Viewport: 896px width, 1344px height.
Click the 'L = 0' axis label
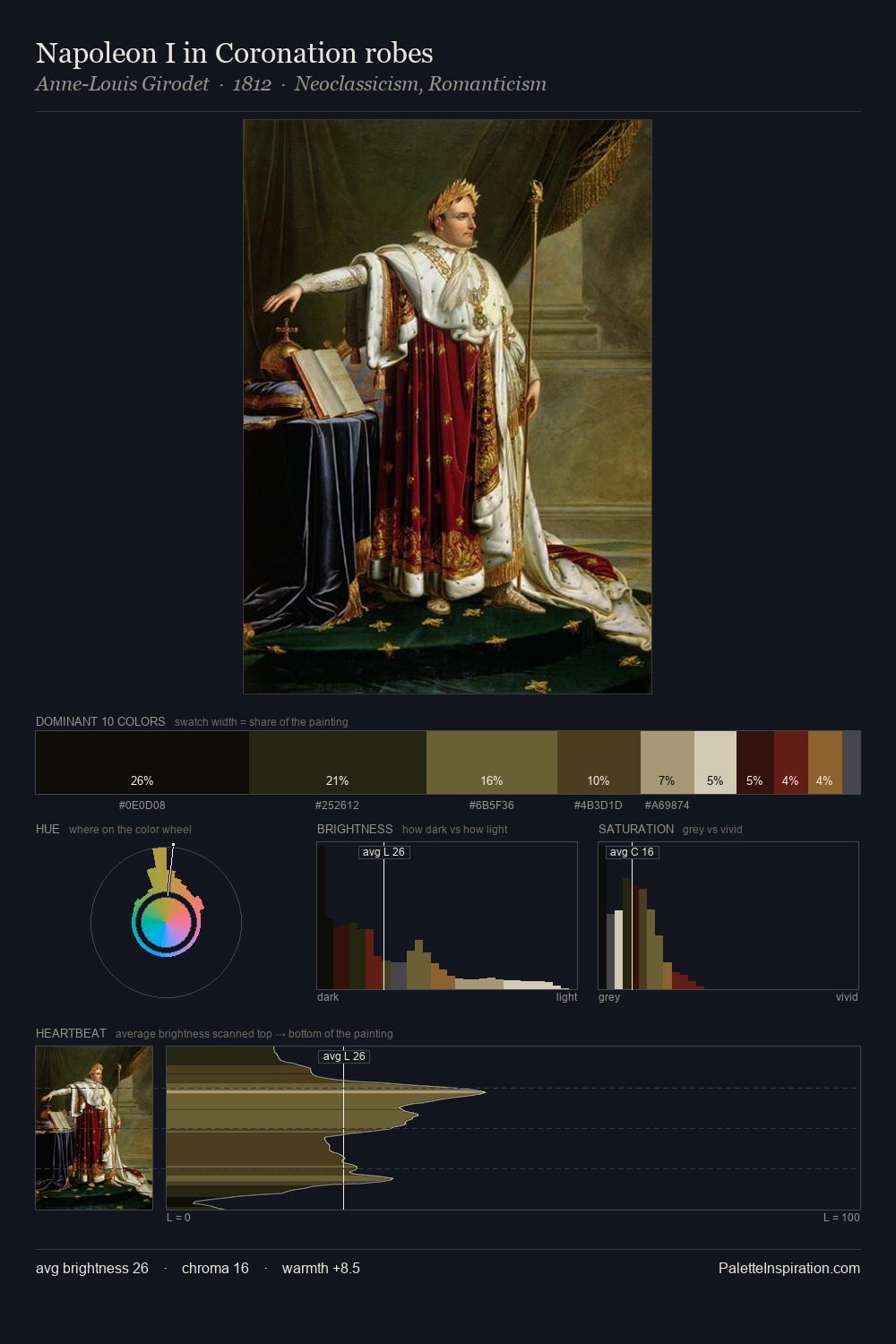point(178,1218)
